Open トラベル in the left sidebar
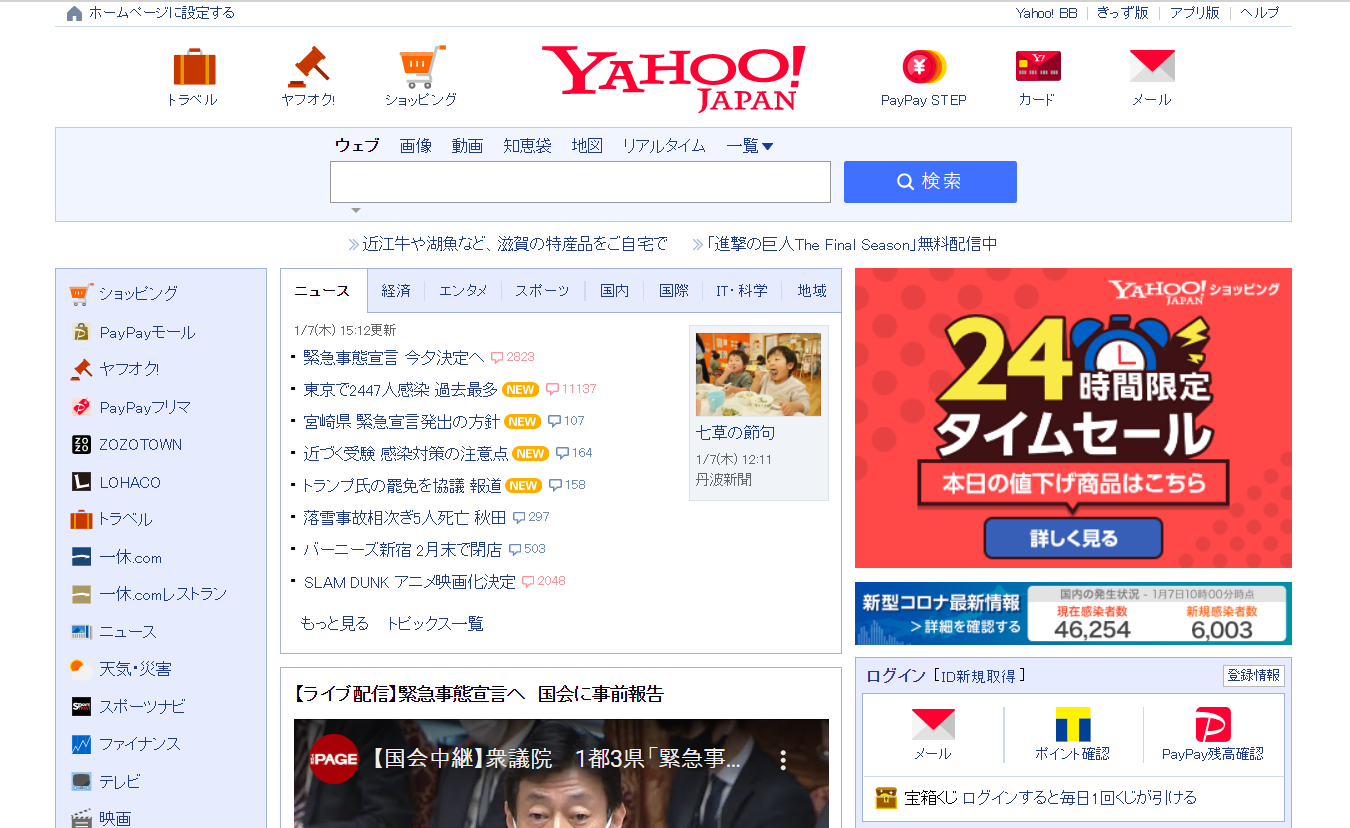1350x828 pixels. pyautogui.click(x=125, y=519)
